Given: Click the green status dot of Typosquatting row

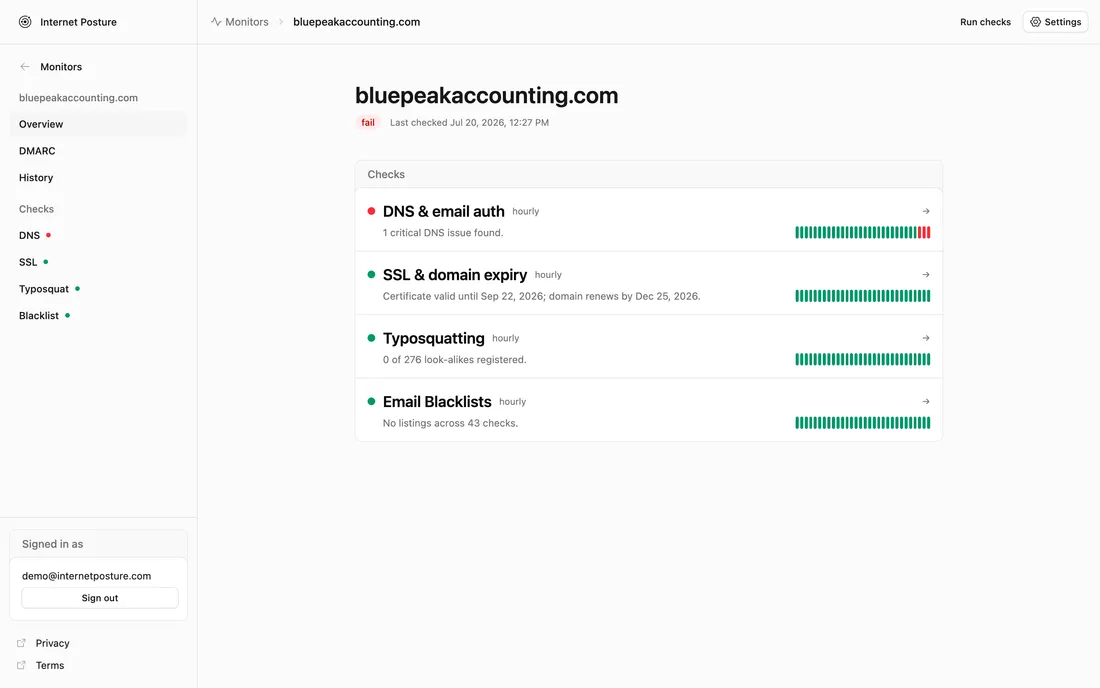Looking at the screenshot, I should click(x=371, y=338).
